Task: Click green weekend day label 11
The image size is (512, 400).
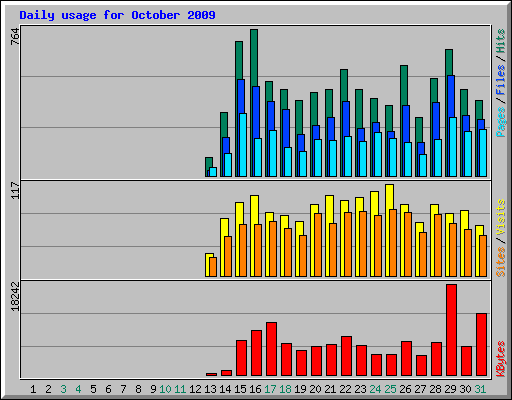Action: coord(180,389)
